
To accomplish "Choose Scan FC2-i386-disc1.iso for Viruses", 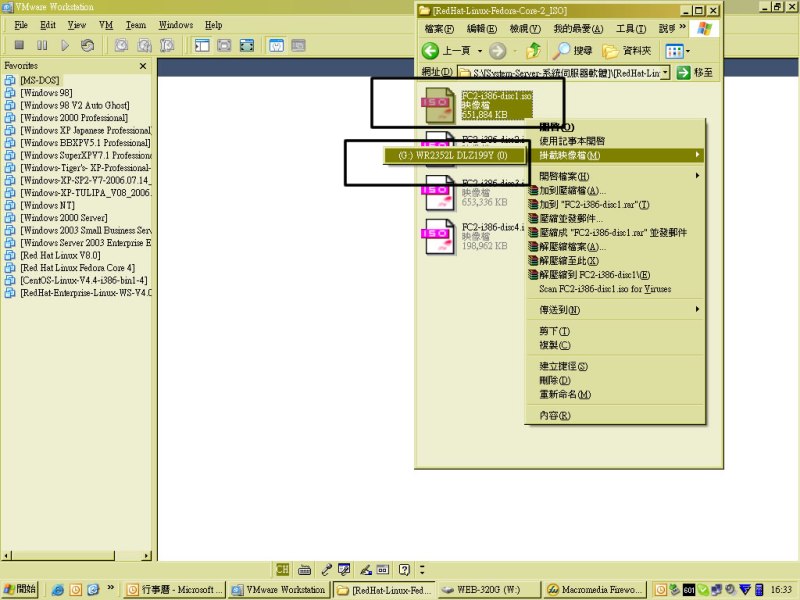I will tap(615, 289).
